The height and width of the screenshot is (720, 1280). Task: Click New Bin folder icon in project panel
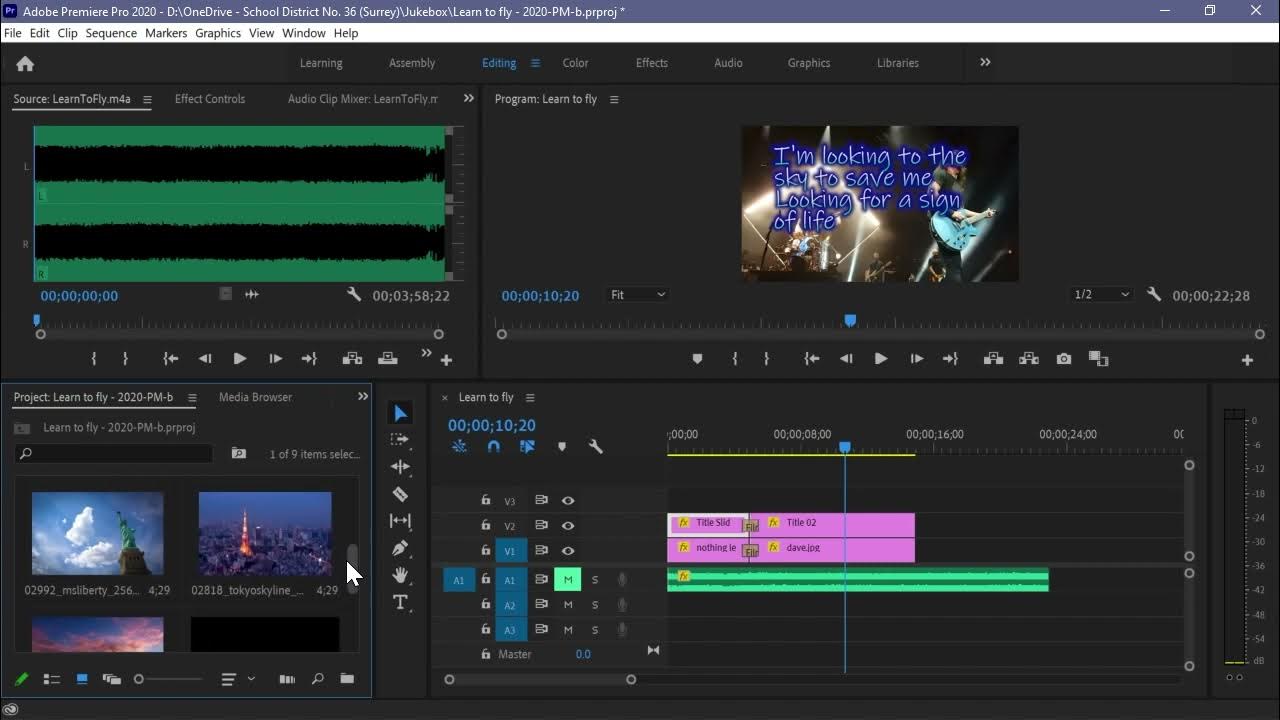click(347, 679)
